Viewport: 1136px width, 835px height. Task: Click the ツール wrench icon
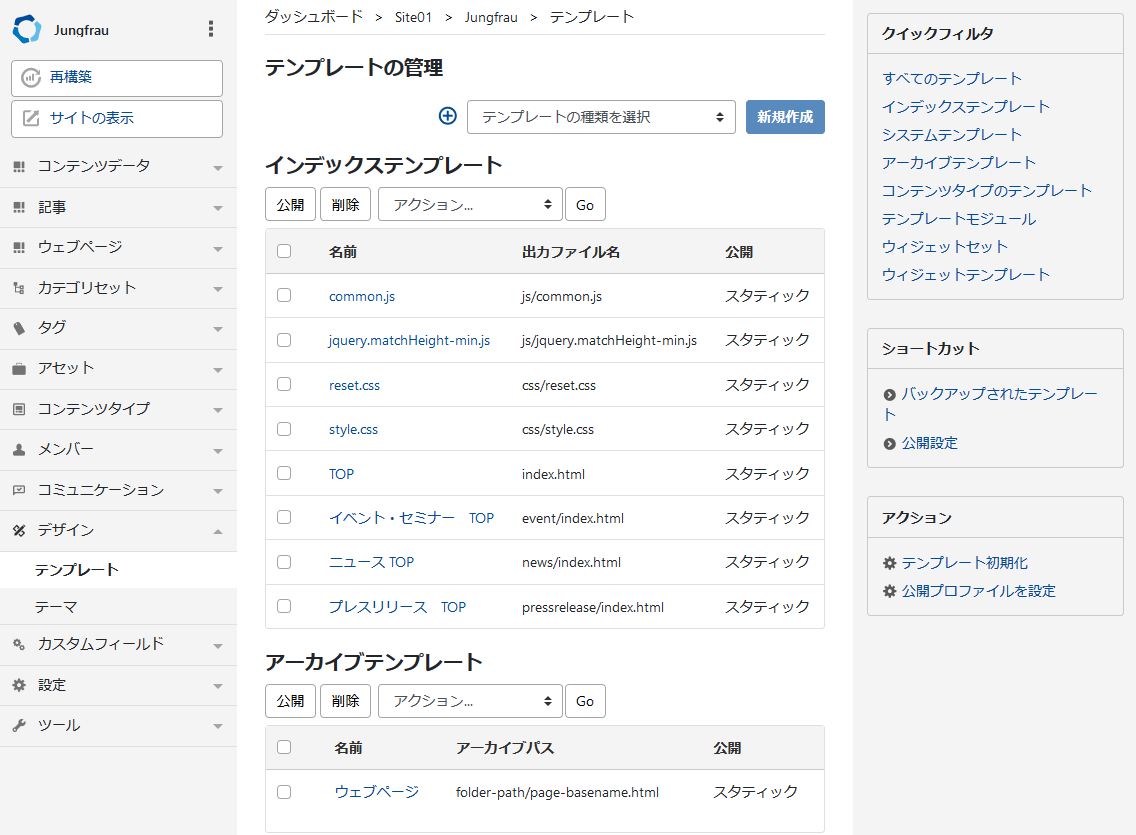coord(19,726)
